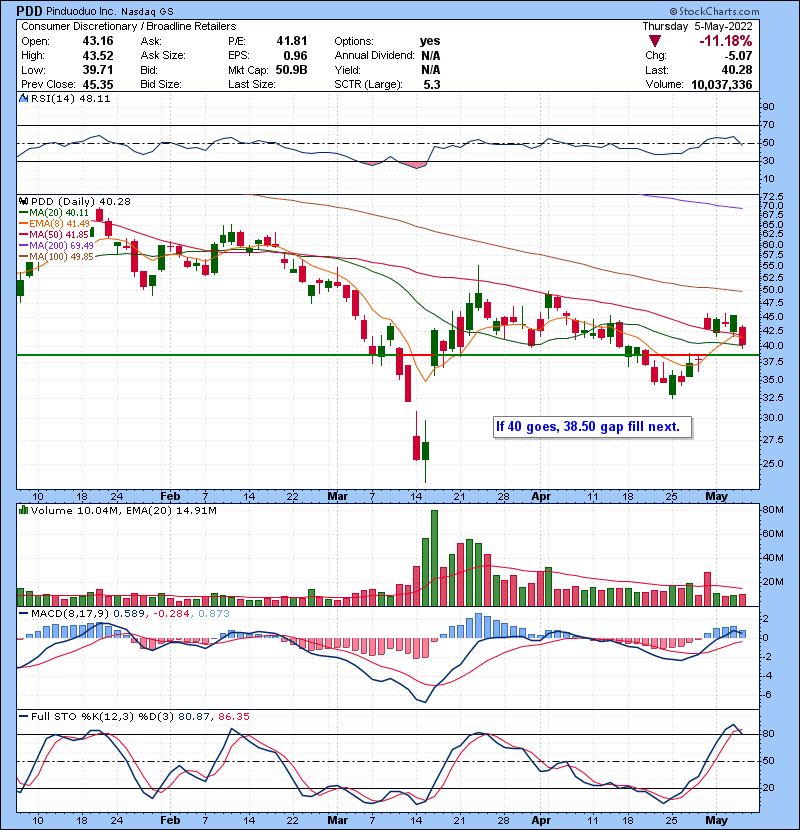Select the PDD ticker symbol in header
Image resolution: width=800 pixels, height=830 pixels.
pyautogui.click(x=29, y=11)
